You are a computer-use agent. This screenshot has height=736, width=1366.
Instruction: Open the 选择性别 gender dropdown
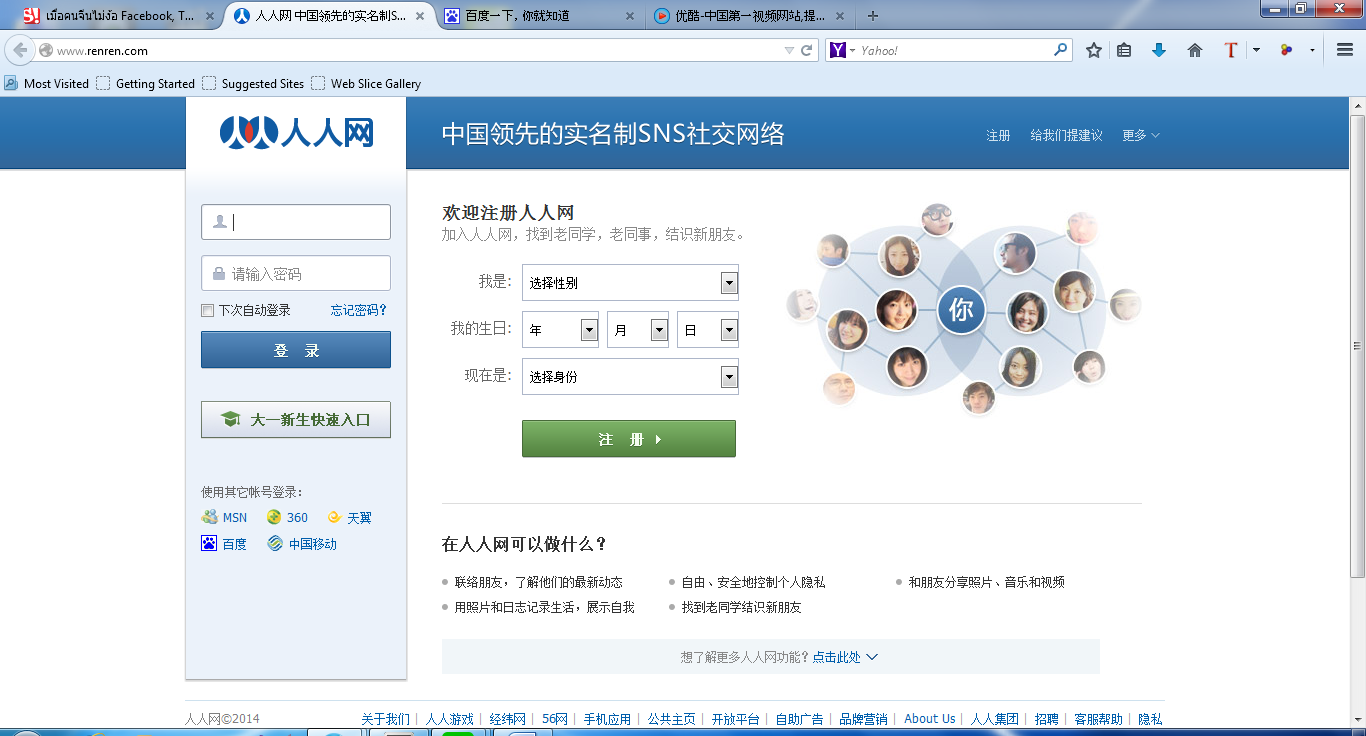630,283
